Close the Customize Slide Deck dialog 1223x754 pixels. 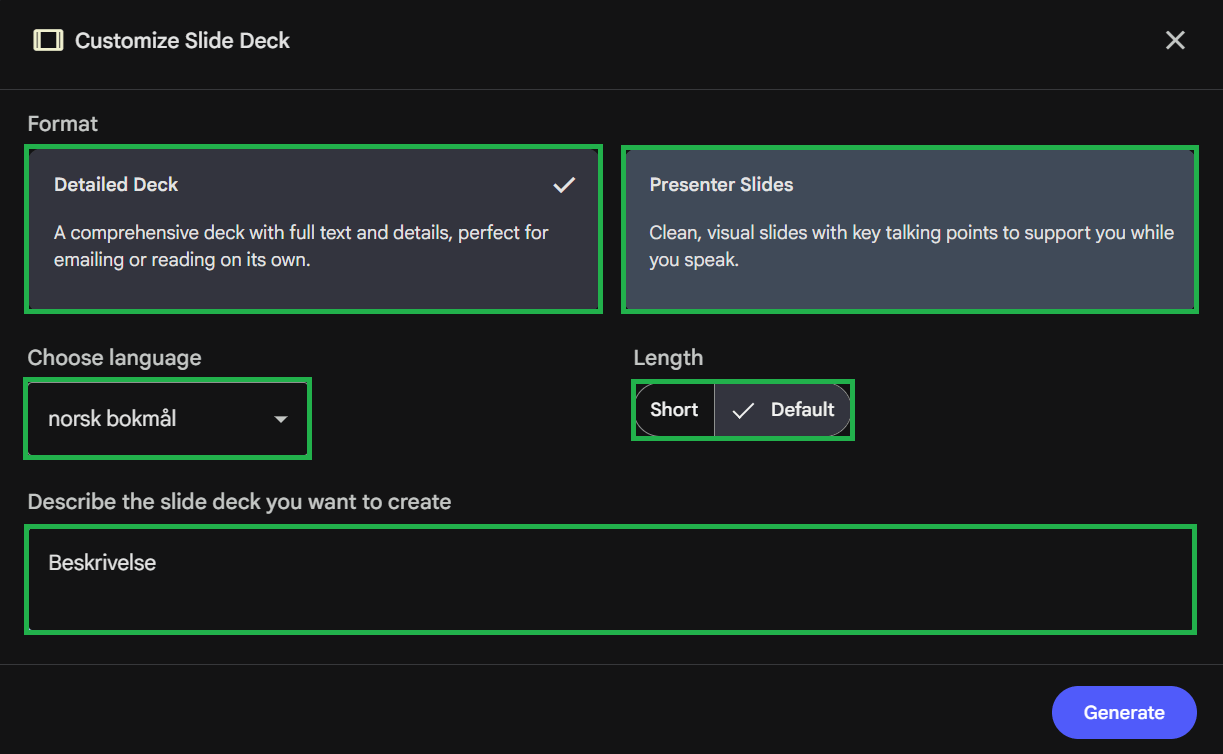pyautogui.click(x=1175, y=40)
